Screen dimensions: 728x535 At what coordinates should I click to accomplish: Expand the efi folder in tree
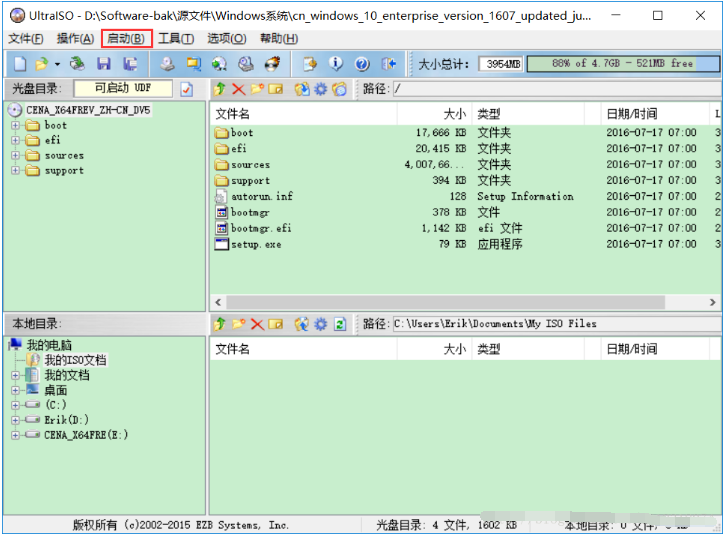(15, 140)
